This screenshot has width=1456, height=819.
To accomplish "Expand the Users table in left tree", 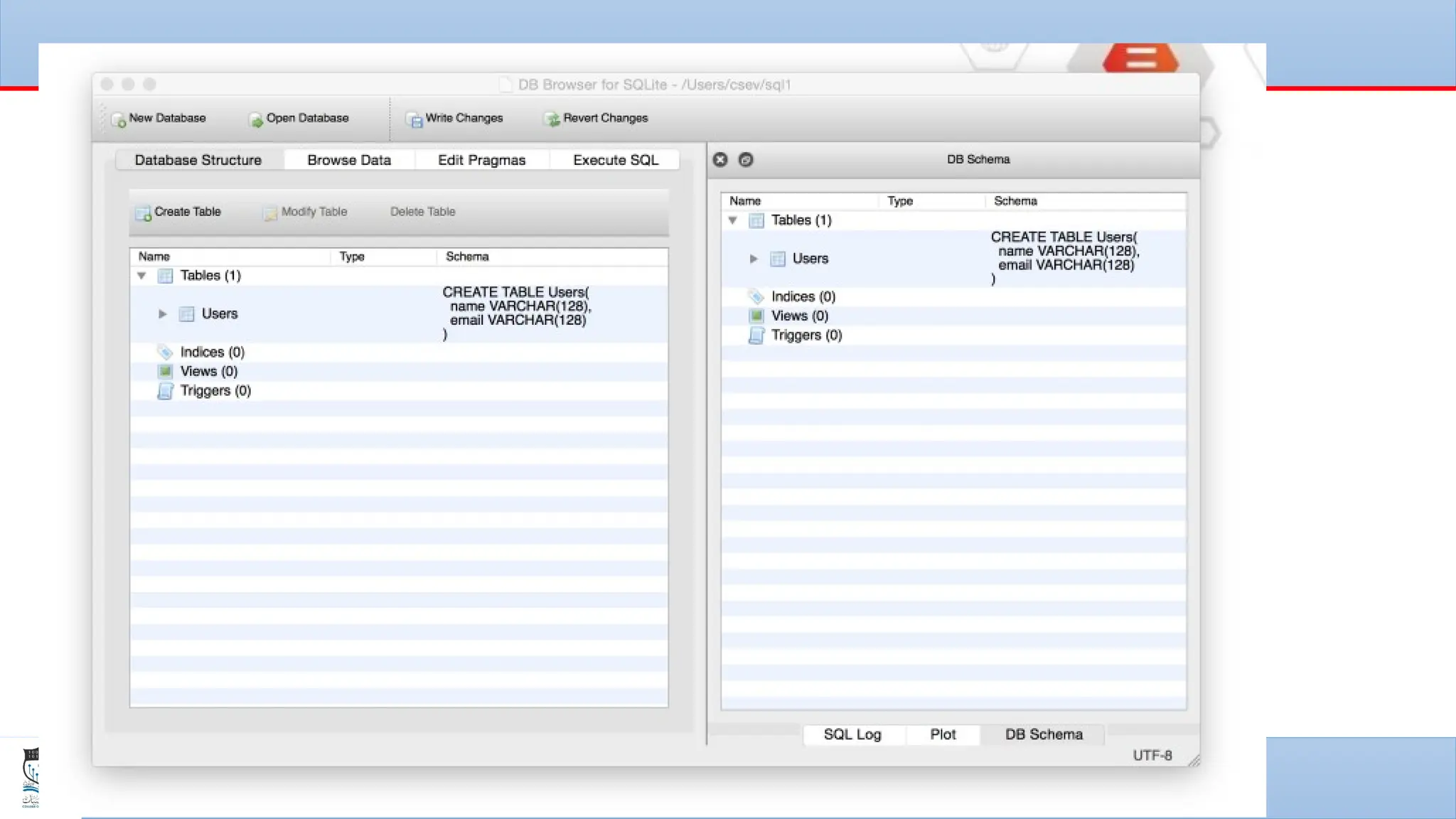I will click(162, 314).
